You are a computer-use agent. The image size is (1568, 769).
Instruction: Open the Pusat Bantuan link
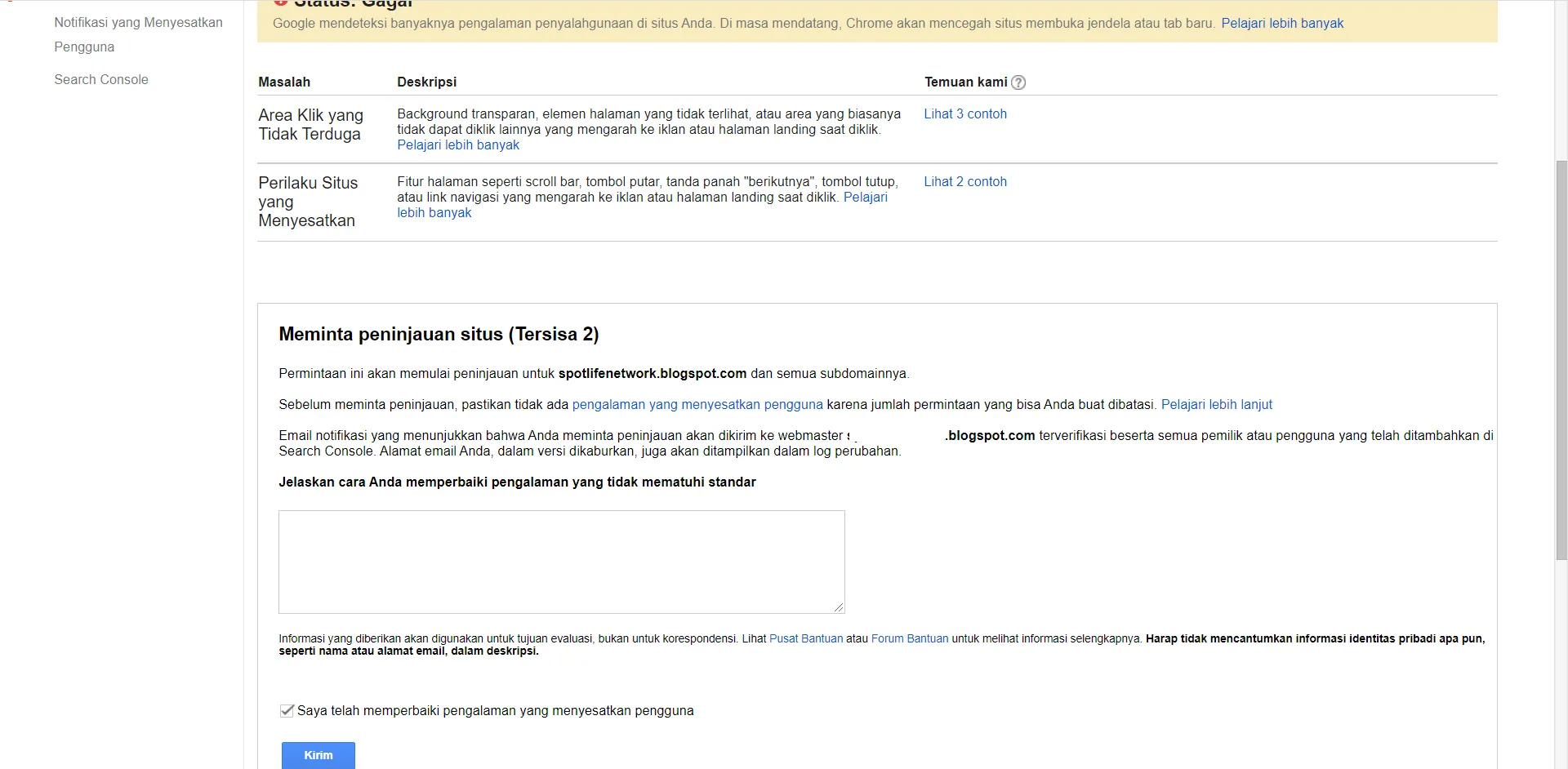pyautogui.click(x=806, y=639)
